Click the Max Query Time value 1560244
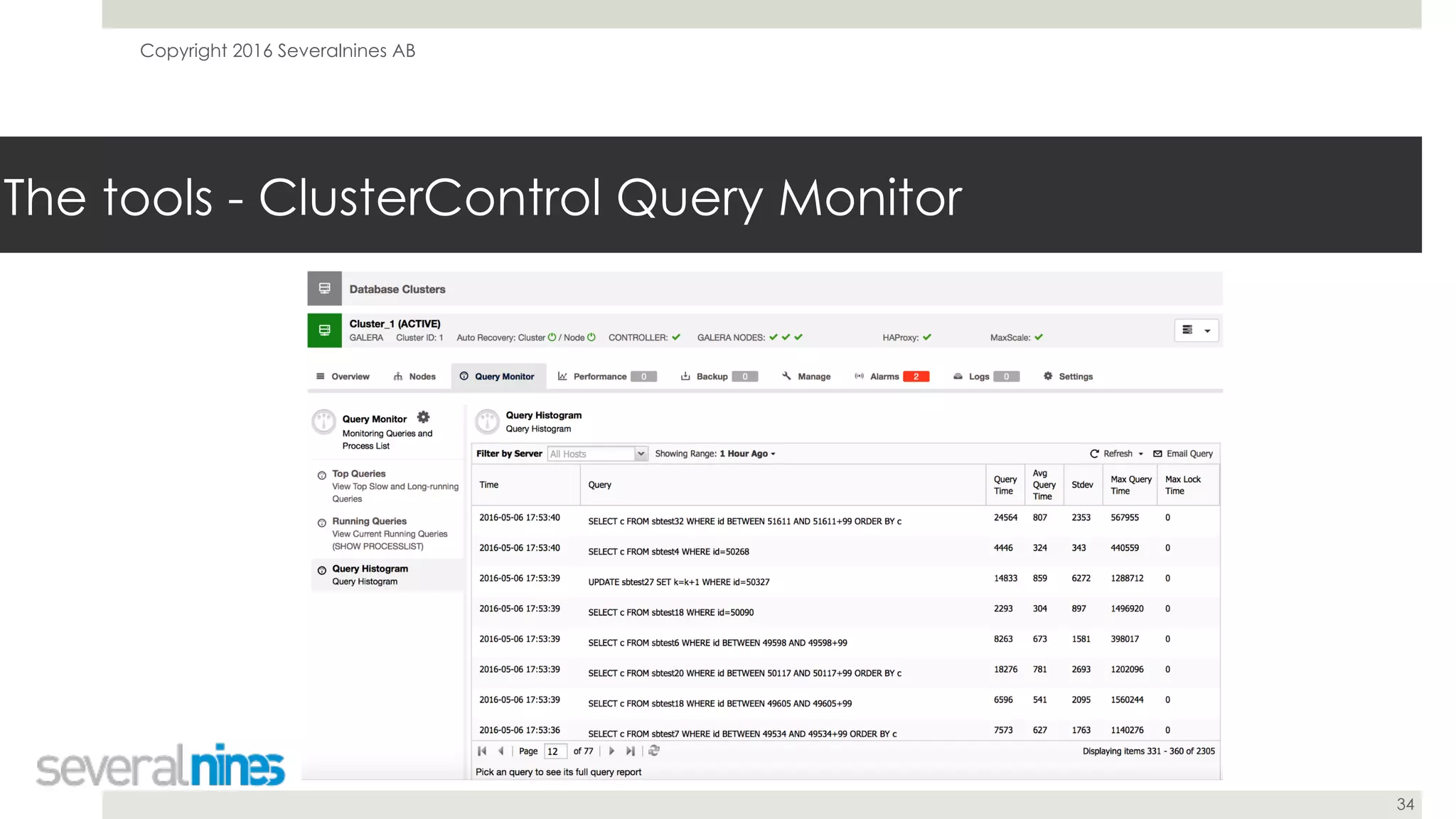 (1127, 700)
